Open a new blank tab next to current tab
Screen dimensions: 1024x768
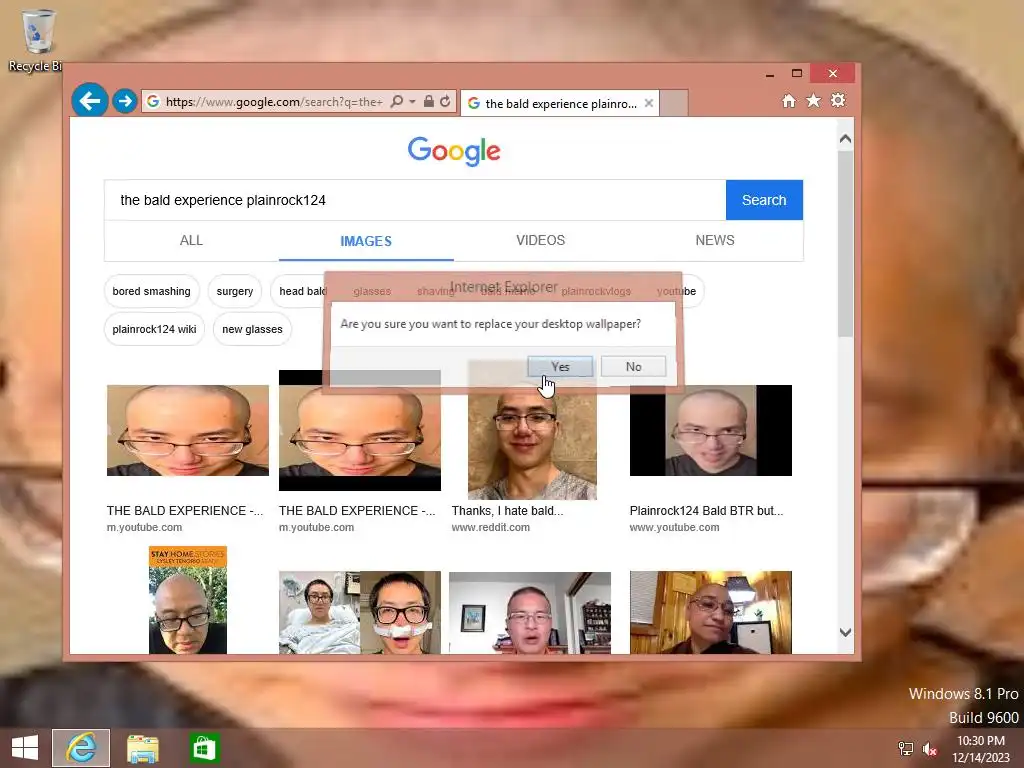674,103
